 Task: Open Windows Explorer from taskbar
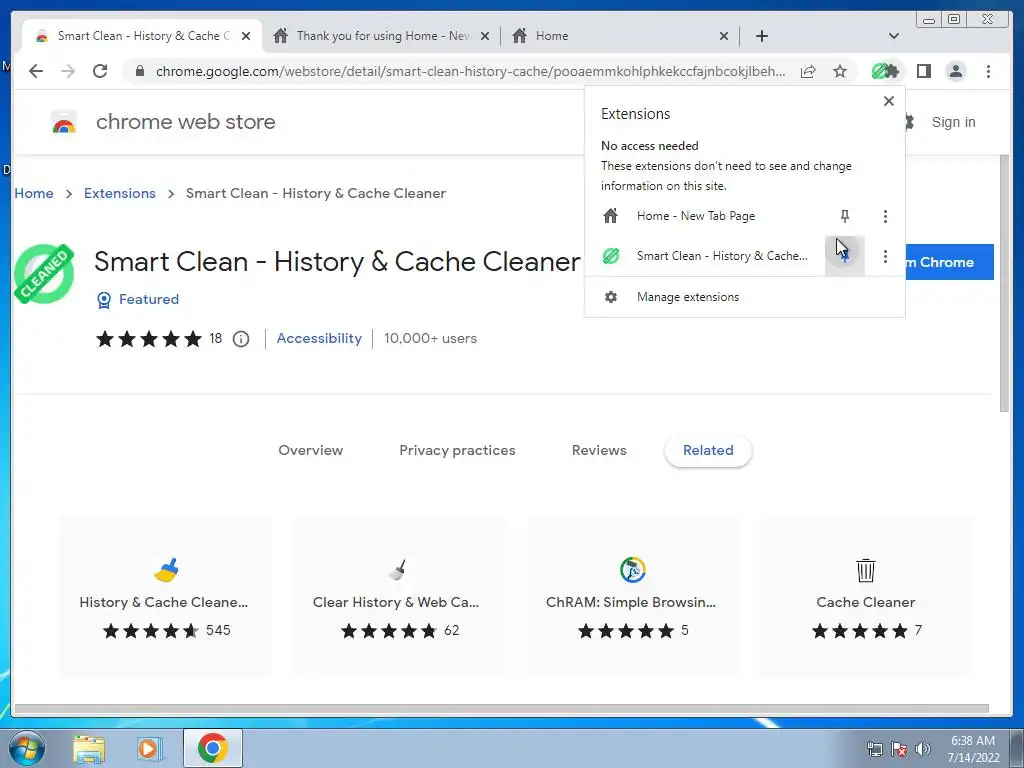point(89,748)
